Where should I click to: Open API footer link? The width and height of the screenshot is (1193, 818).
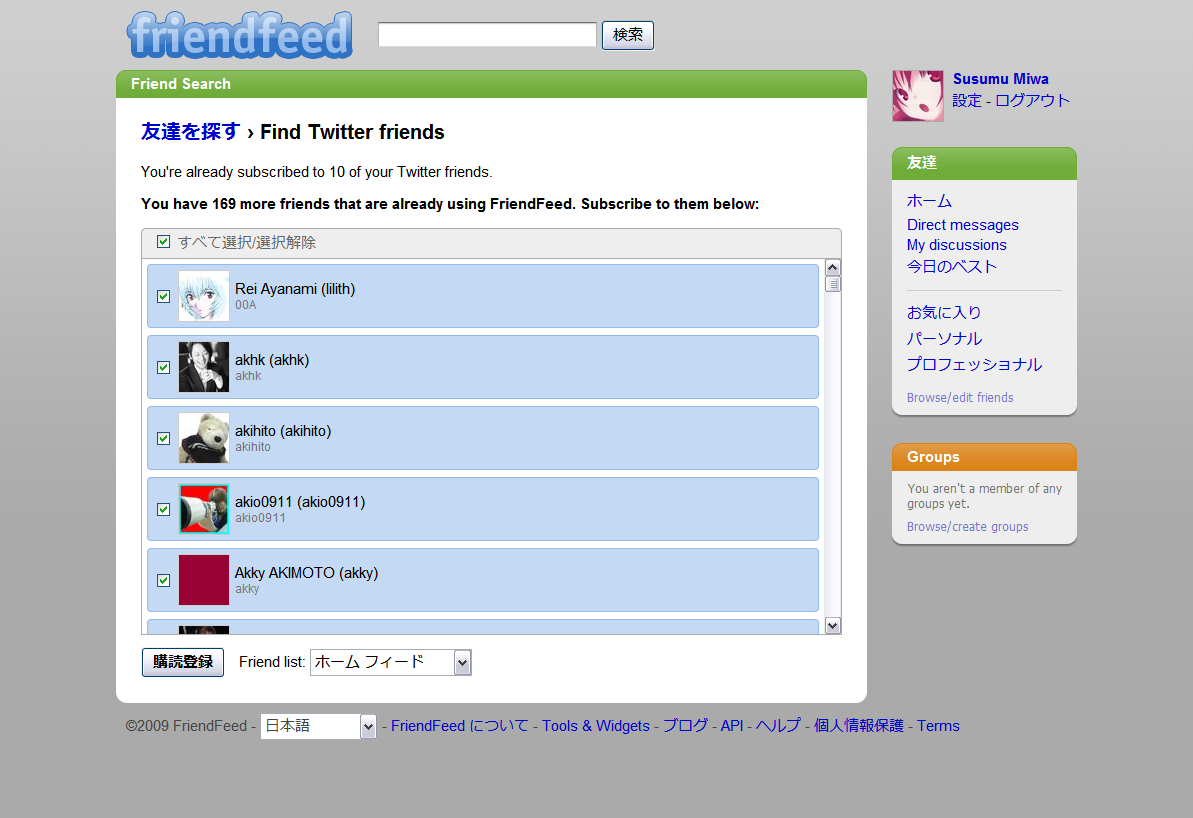[x=732, y=726]
